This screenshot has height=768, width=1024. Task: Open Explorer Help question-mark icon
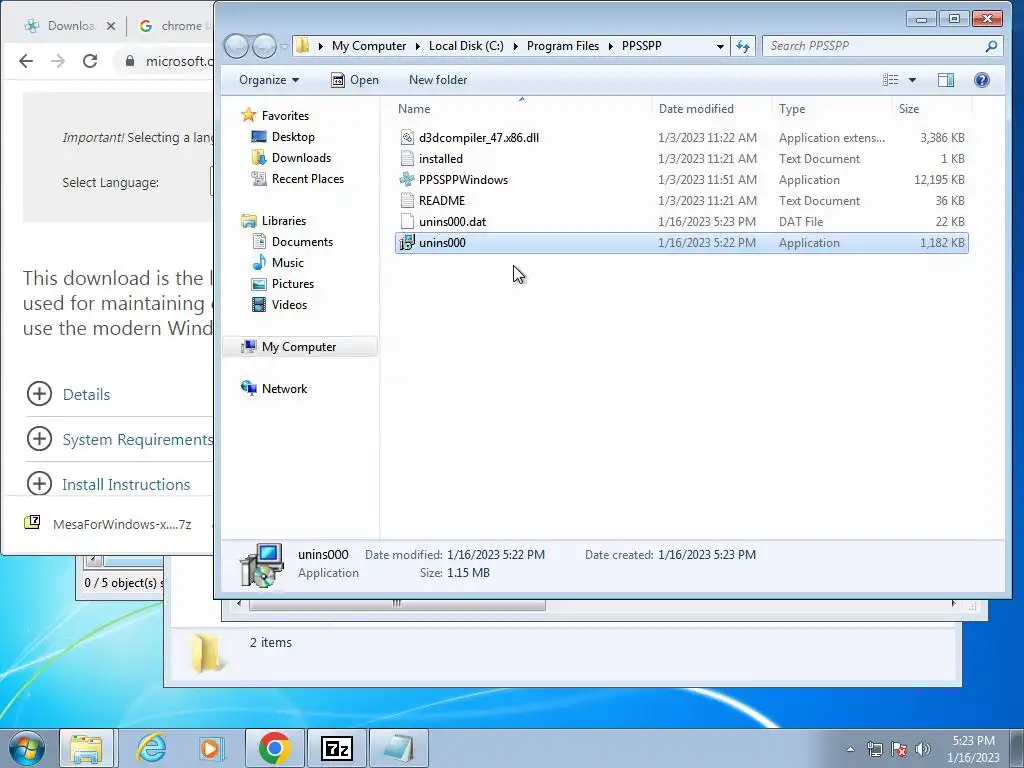click(982, 80)
